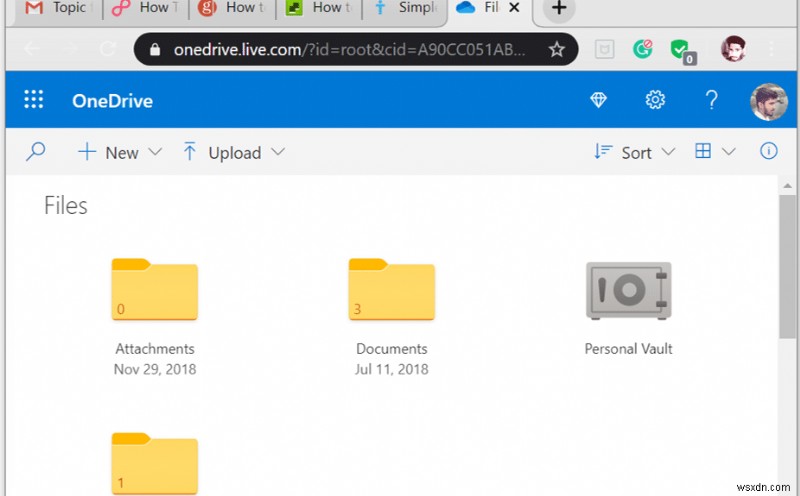Open the OneDrive account profile picture
The image size is (800, 496).
pos(769,102)
